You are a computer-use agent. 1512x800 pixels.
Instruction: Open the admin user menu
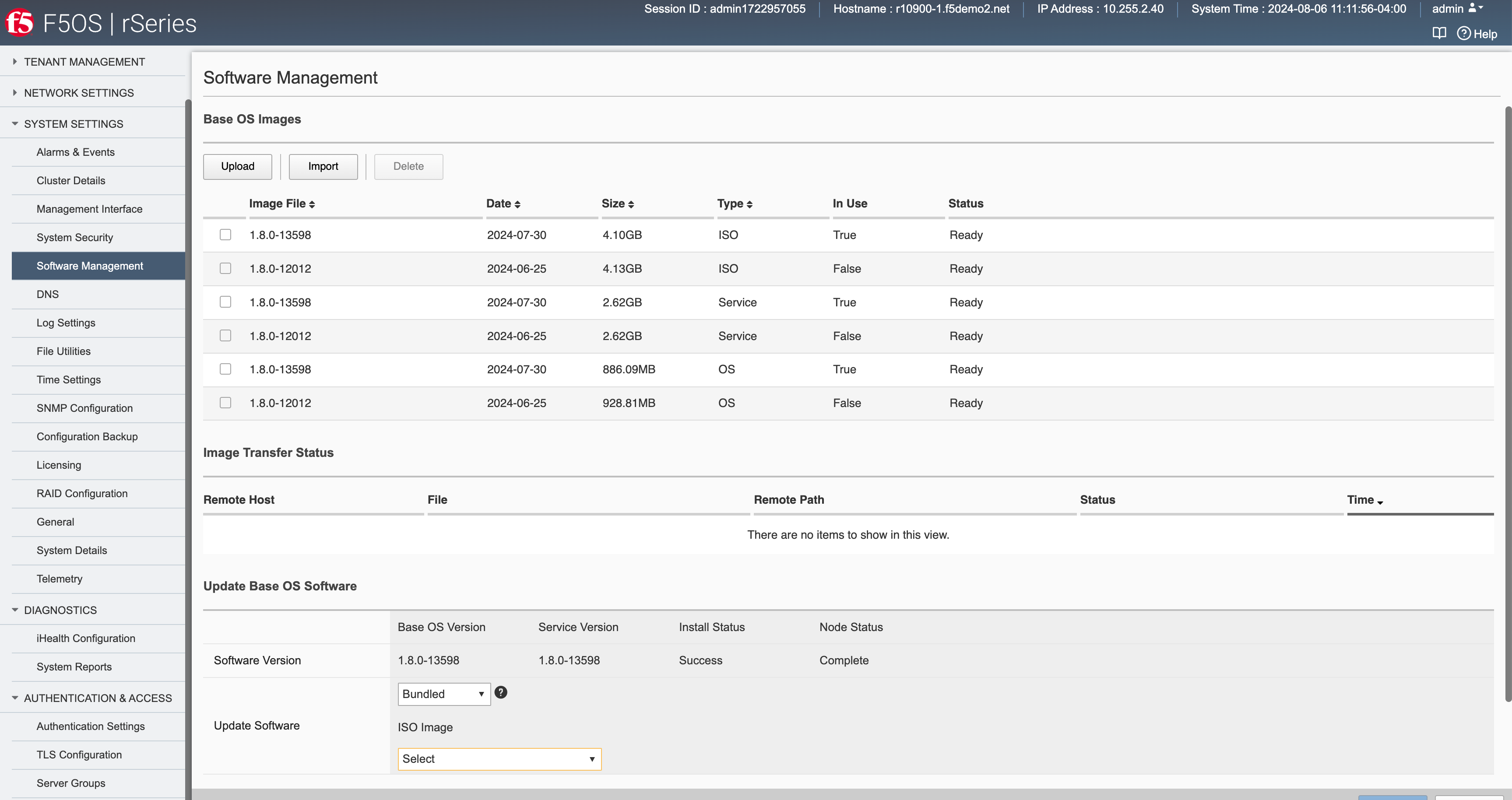[x=1457, y=8]
